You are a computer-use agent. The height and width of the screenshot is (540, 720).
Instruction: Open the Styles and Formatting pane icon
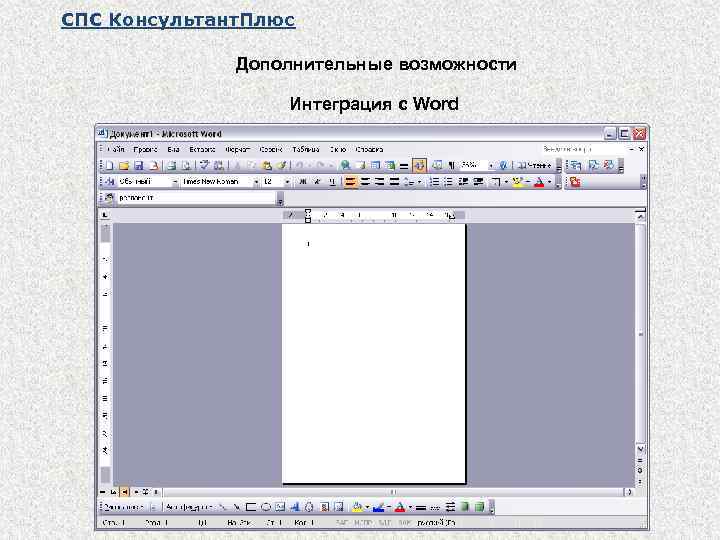tap(110, 182)
